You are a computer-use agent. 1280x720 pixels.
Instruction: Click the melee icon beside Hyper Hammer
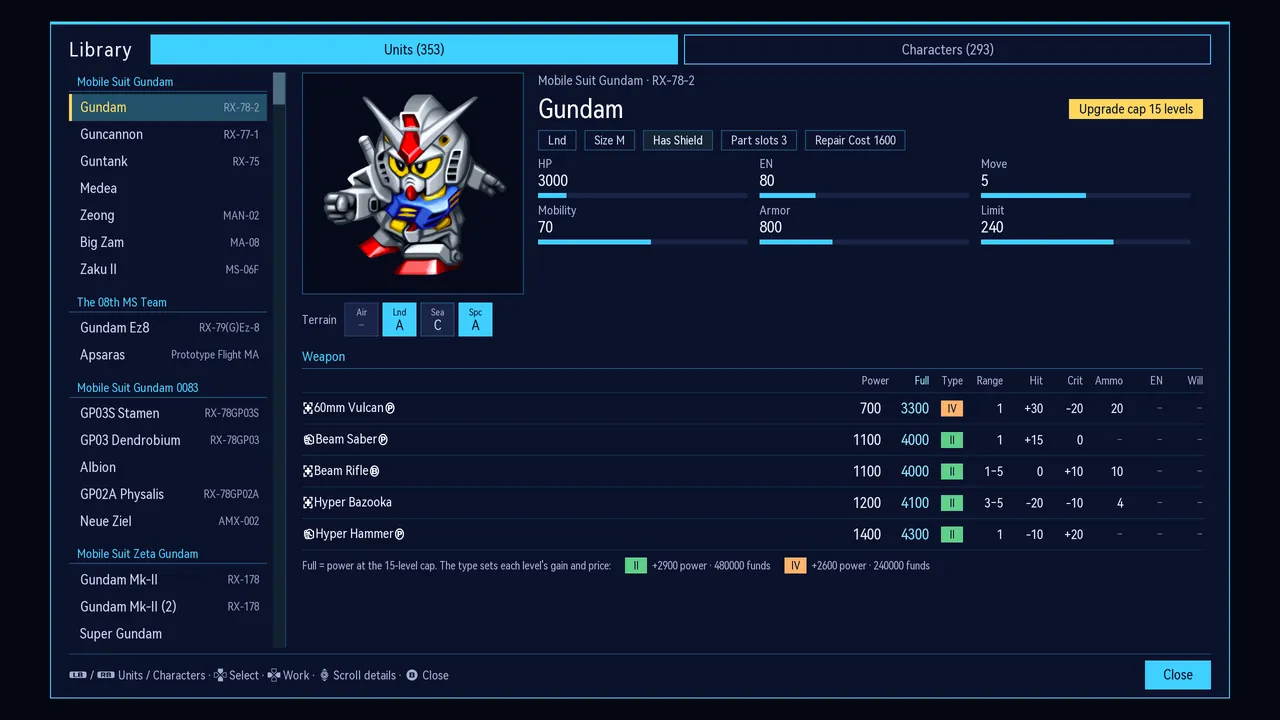309,534
